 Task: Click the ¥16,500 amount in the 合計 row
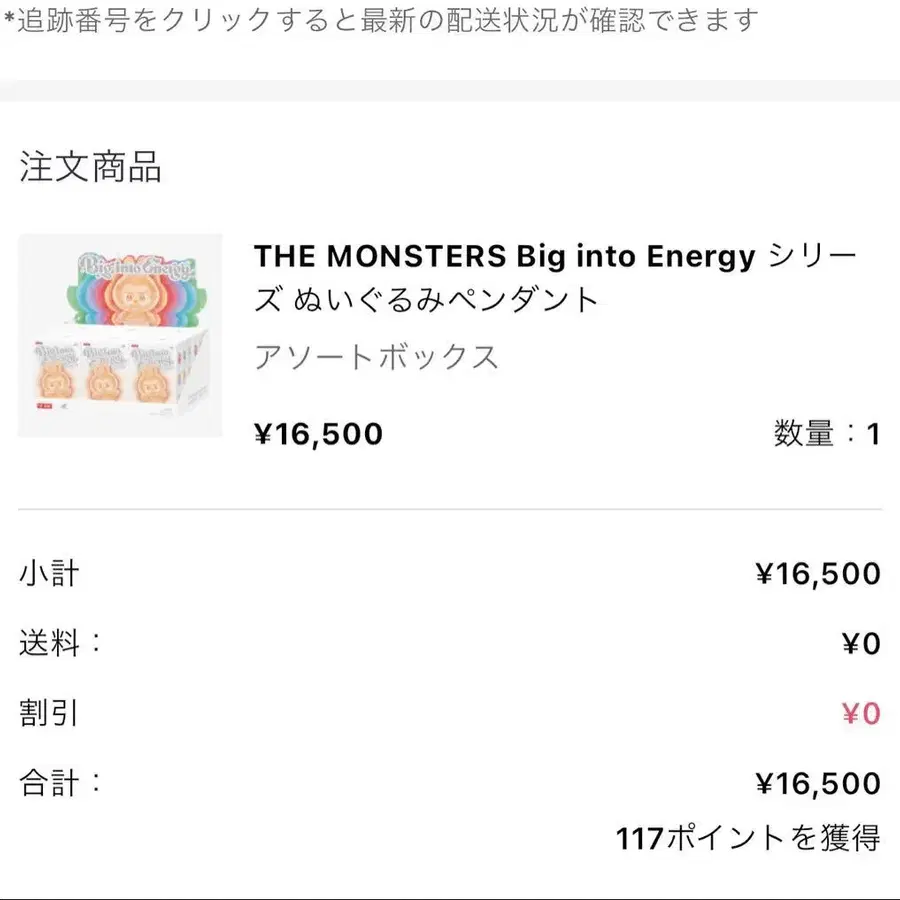point(817,784)
